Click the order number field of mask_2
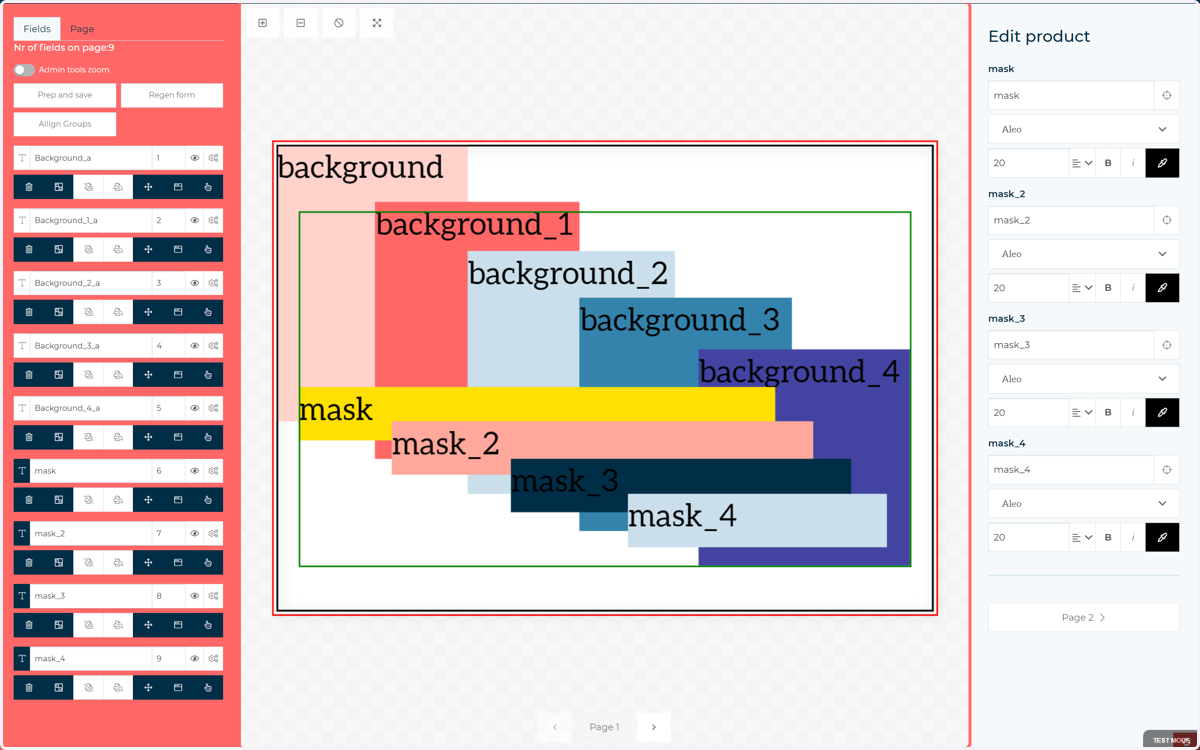The height and width of the screenshot is (750, 1200). point(168,533)
